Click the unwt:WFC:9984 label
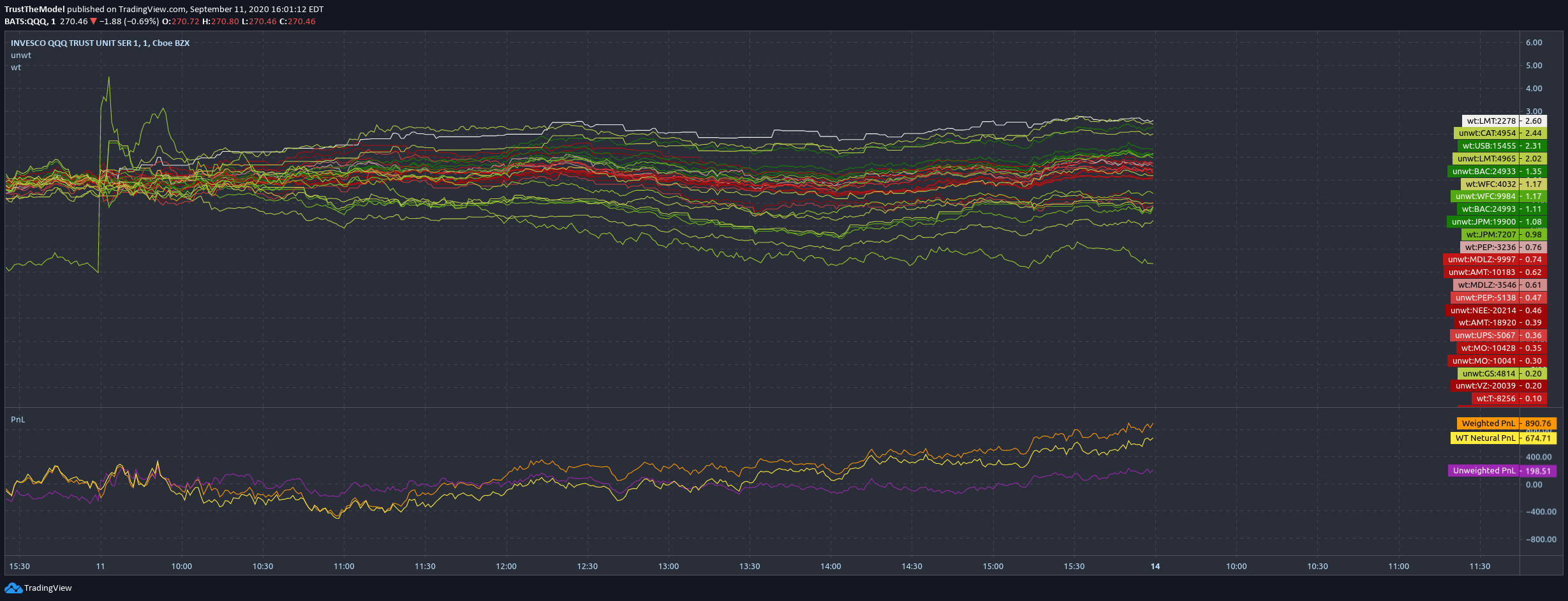This screenshot has width=1568, height=601. (1486, 197)
